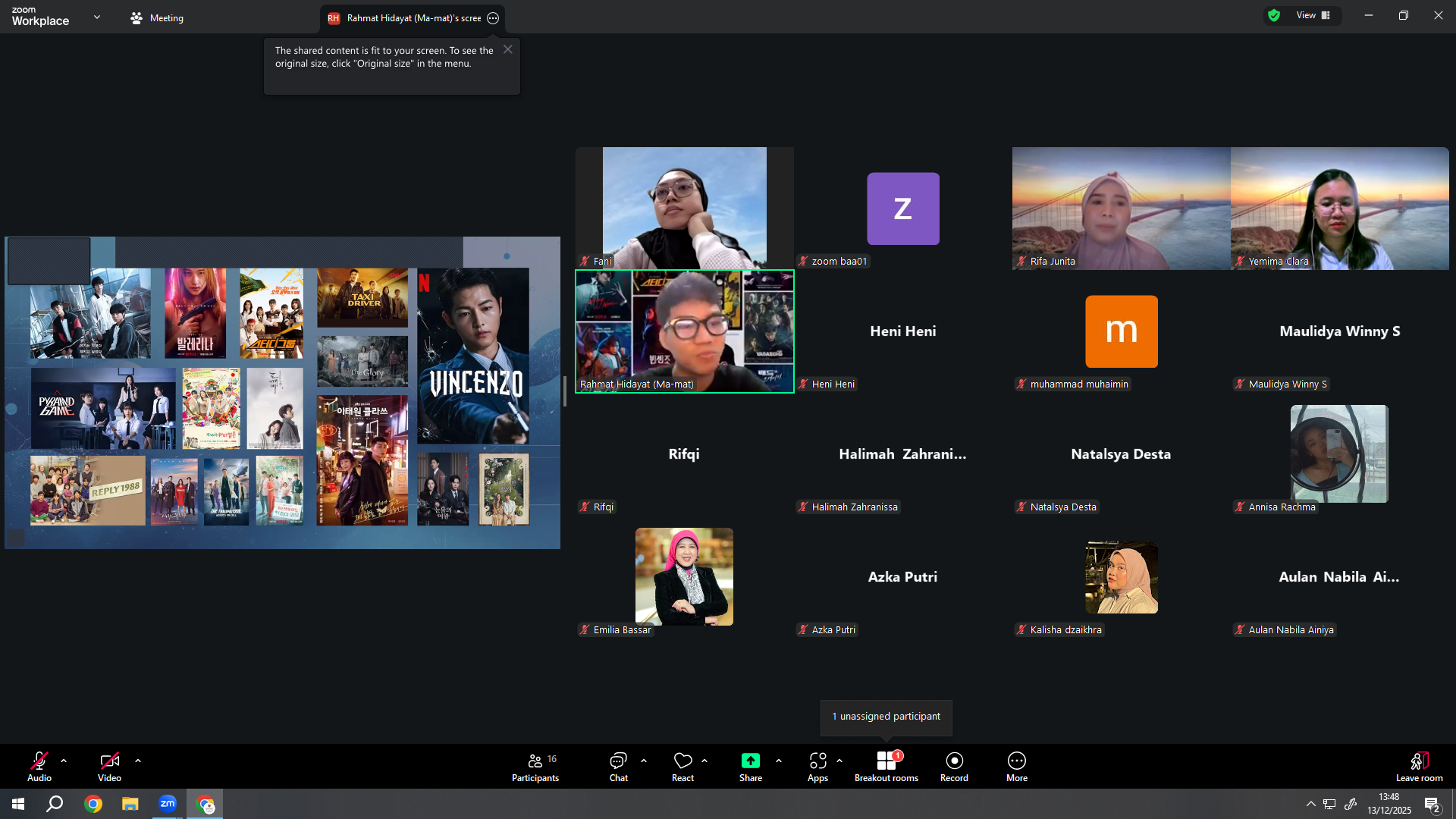Click the Taxi Driver poster in shared screen
Image resolution: width=1456 pixels, height=819 pixels.
(362, 298)
